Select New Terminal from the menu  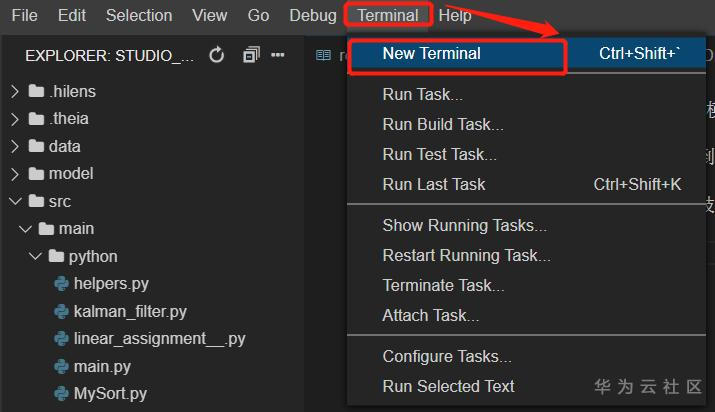coord(431,54)
